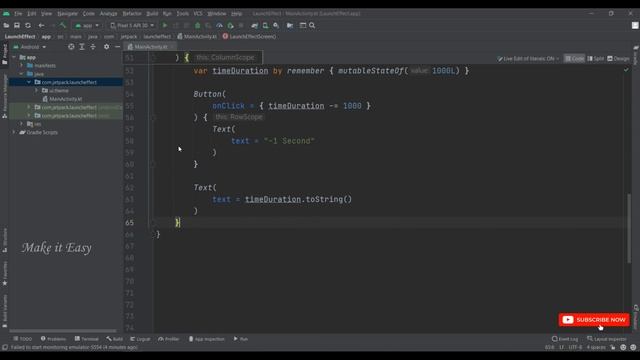Collapse selected com.jetpack.launcheffect package arrow
This screenshot has width=640, height=360.
(29, 82)
